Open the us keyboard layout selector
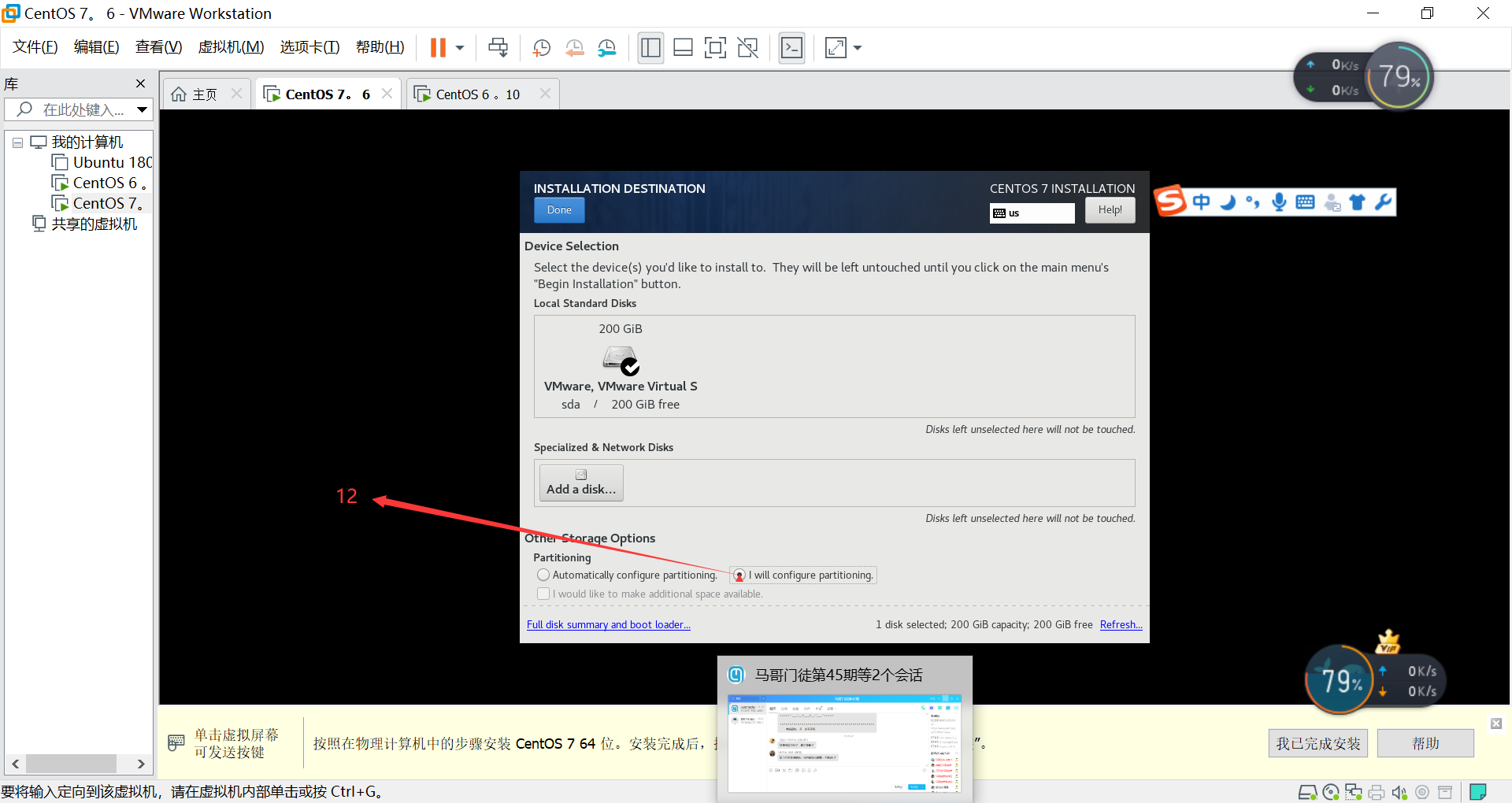 1032,213
